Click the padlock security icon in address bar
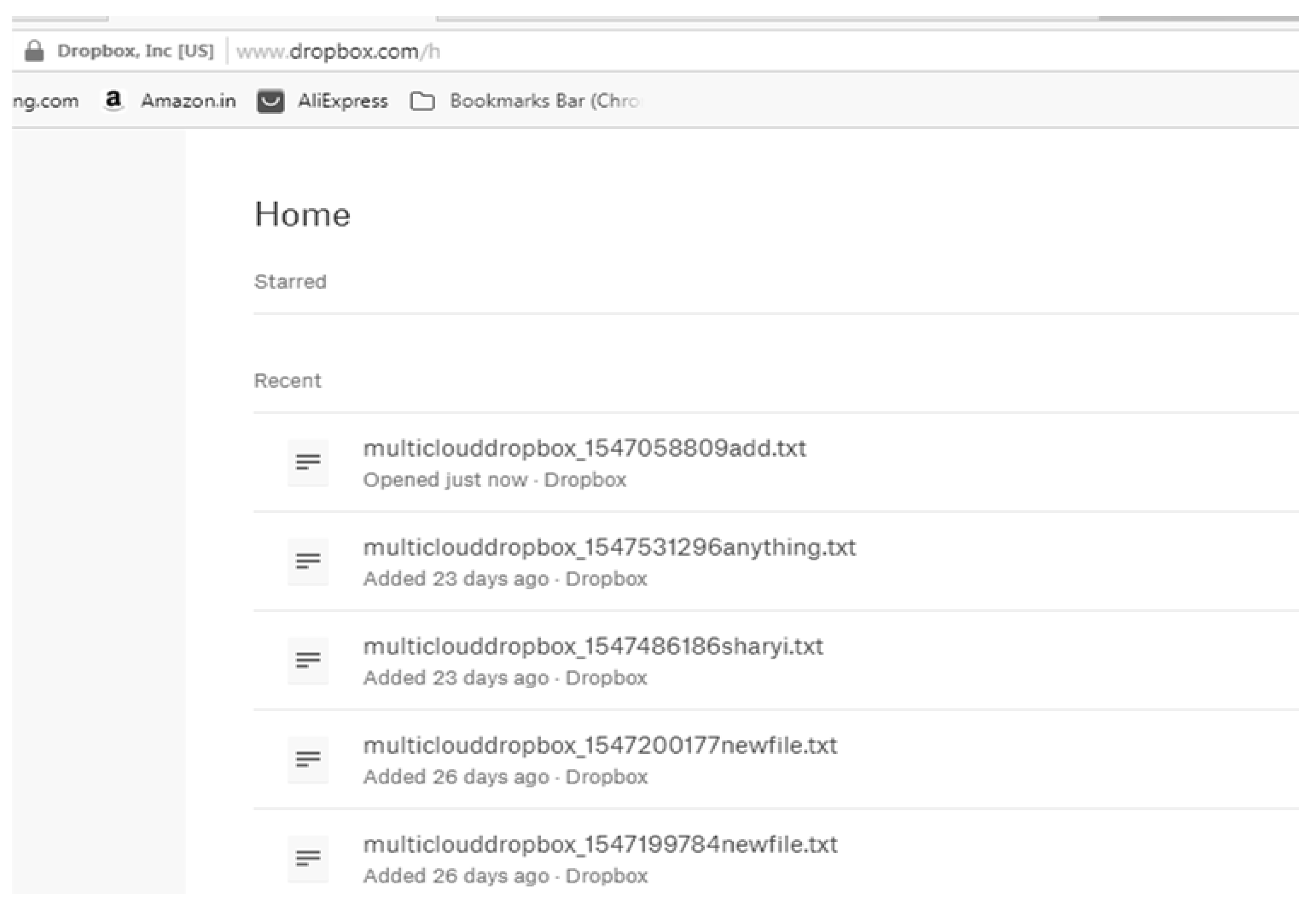This screenshot has height=907, width=1316. click(34, 51)
